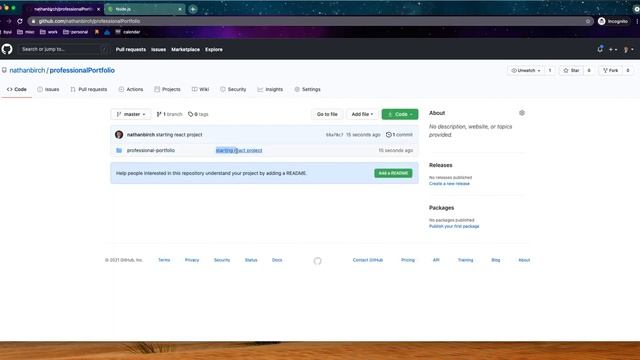The height and width of the screenshot is (360, 640).
Task: Open the footer Terms link
Action: 164,260
